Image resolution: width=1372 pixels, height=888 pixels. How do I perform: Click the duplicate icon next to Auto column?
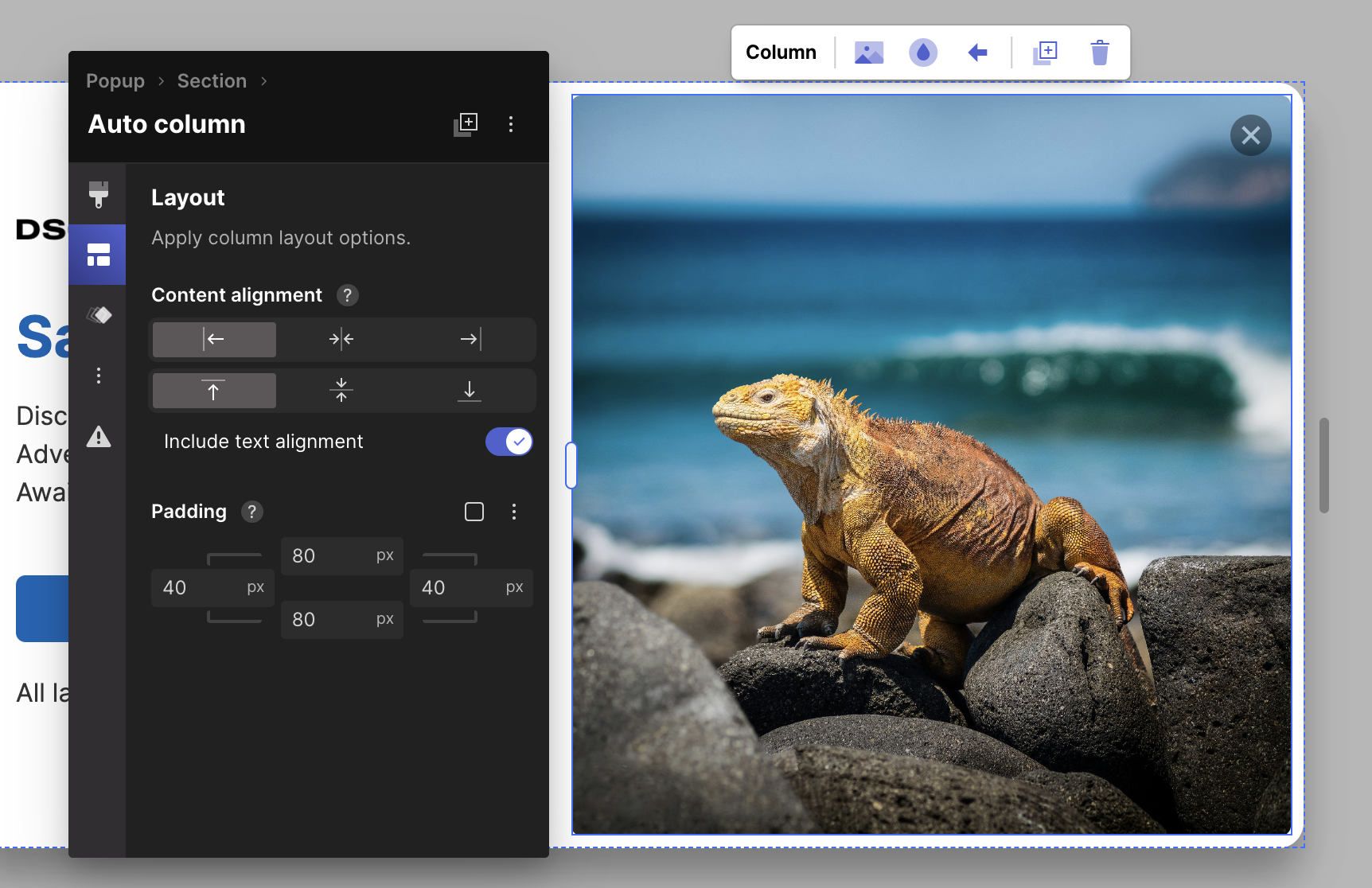(466, 123)
